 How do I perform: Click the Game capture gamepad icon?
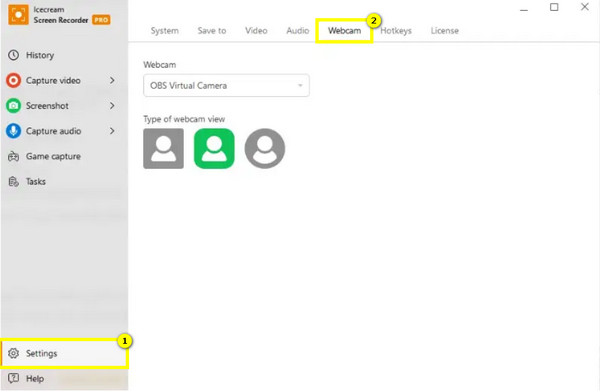[13, 156]
